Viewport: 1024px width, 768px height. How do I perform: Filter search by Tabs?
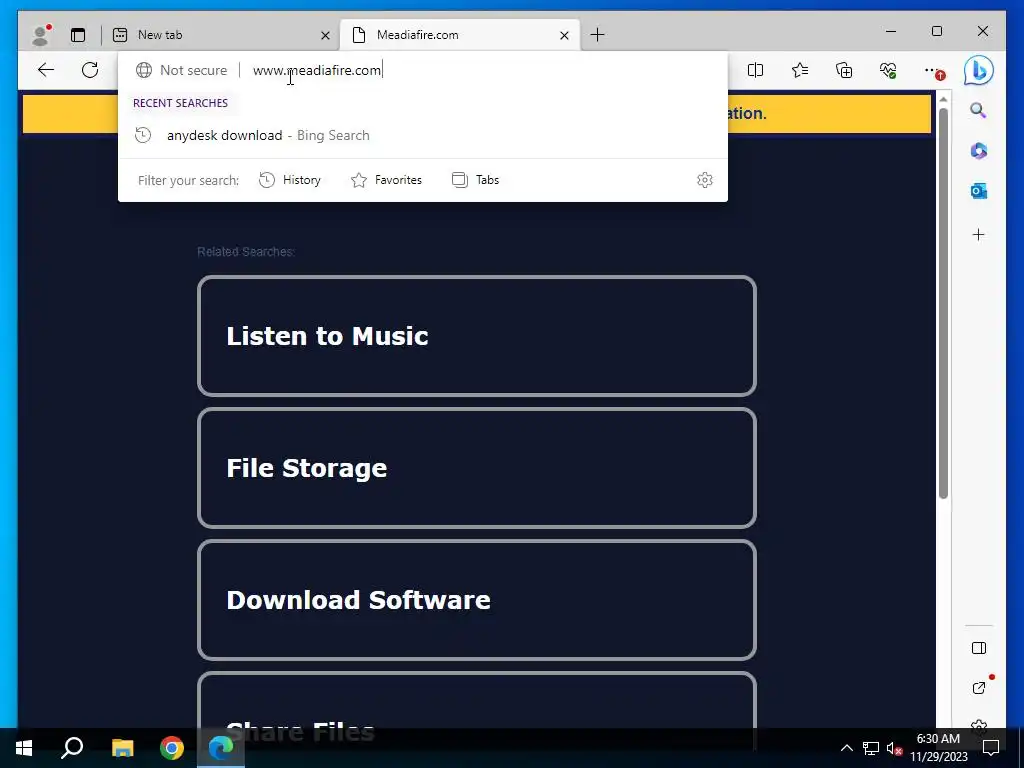coord(475,180)
